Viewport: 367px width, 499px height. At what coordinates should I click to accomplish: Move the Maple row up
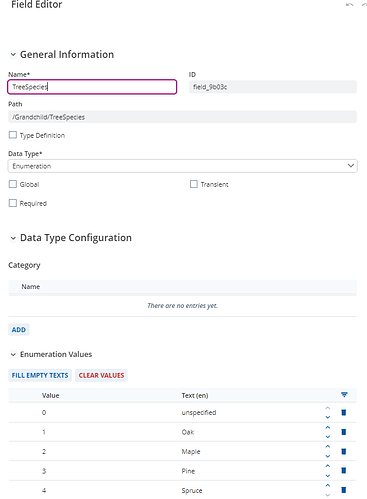click(x=328, y=446)
